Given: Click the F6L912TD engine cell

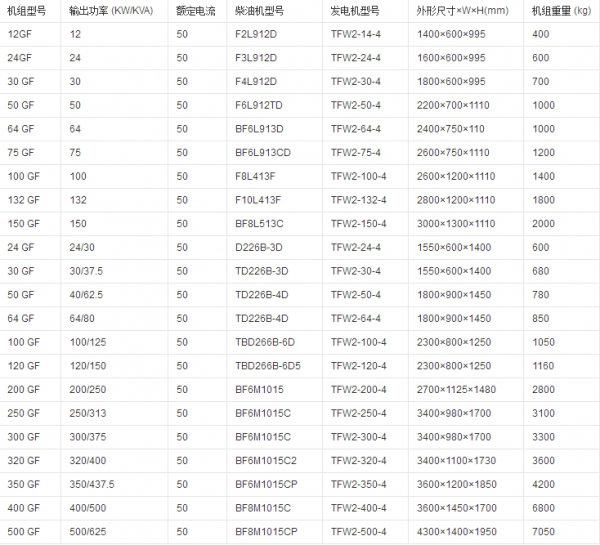Looking at the screenshot, I should (260, 105).
